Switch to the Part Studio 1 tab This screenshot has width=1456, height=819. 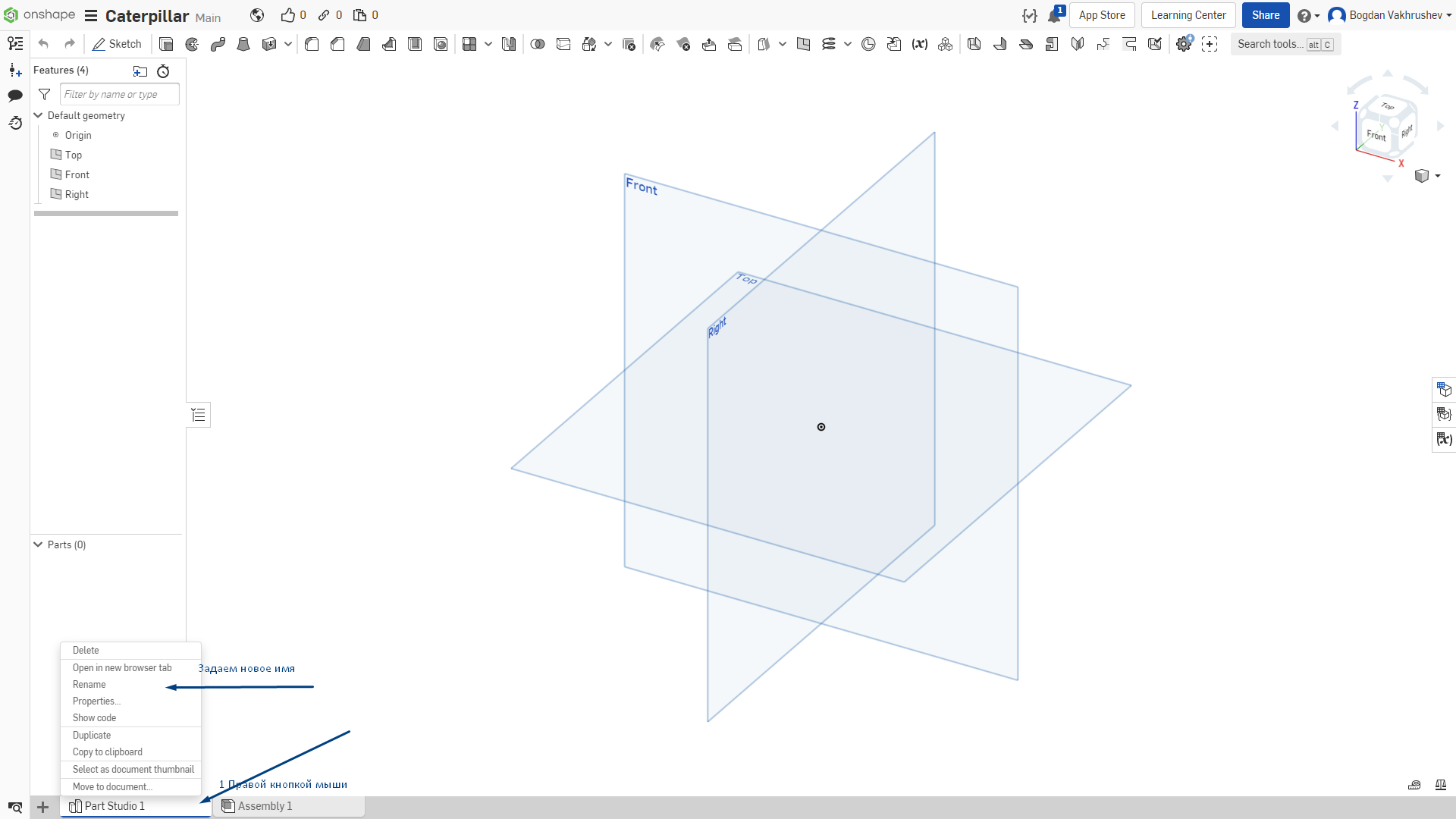coord(136,806)
